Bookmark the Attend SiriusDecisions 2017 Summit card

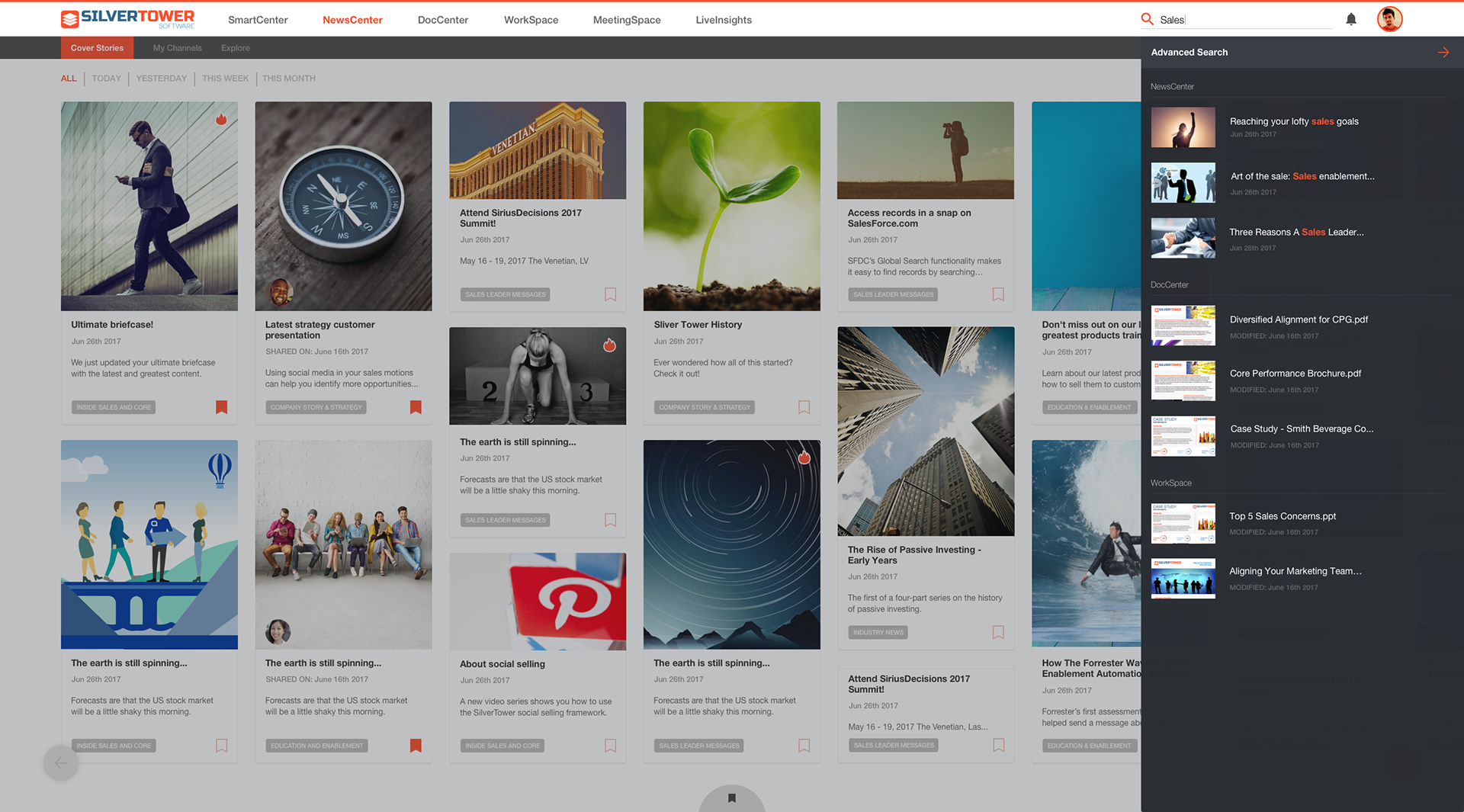[610, 294]
